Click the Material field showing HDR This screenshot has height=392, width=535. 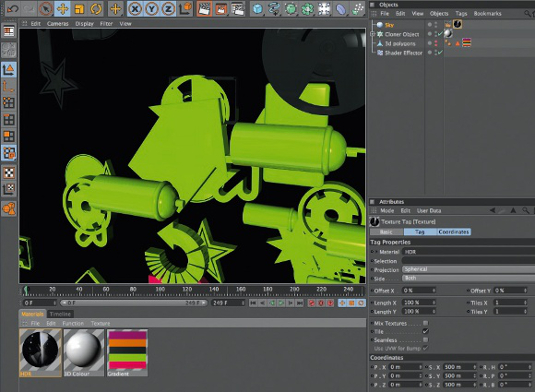point(468,251)
